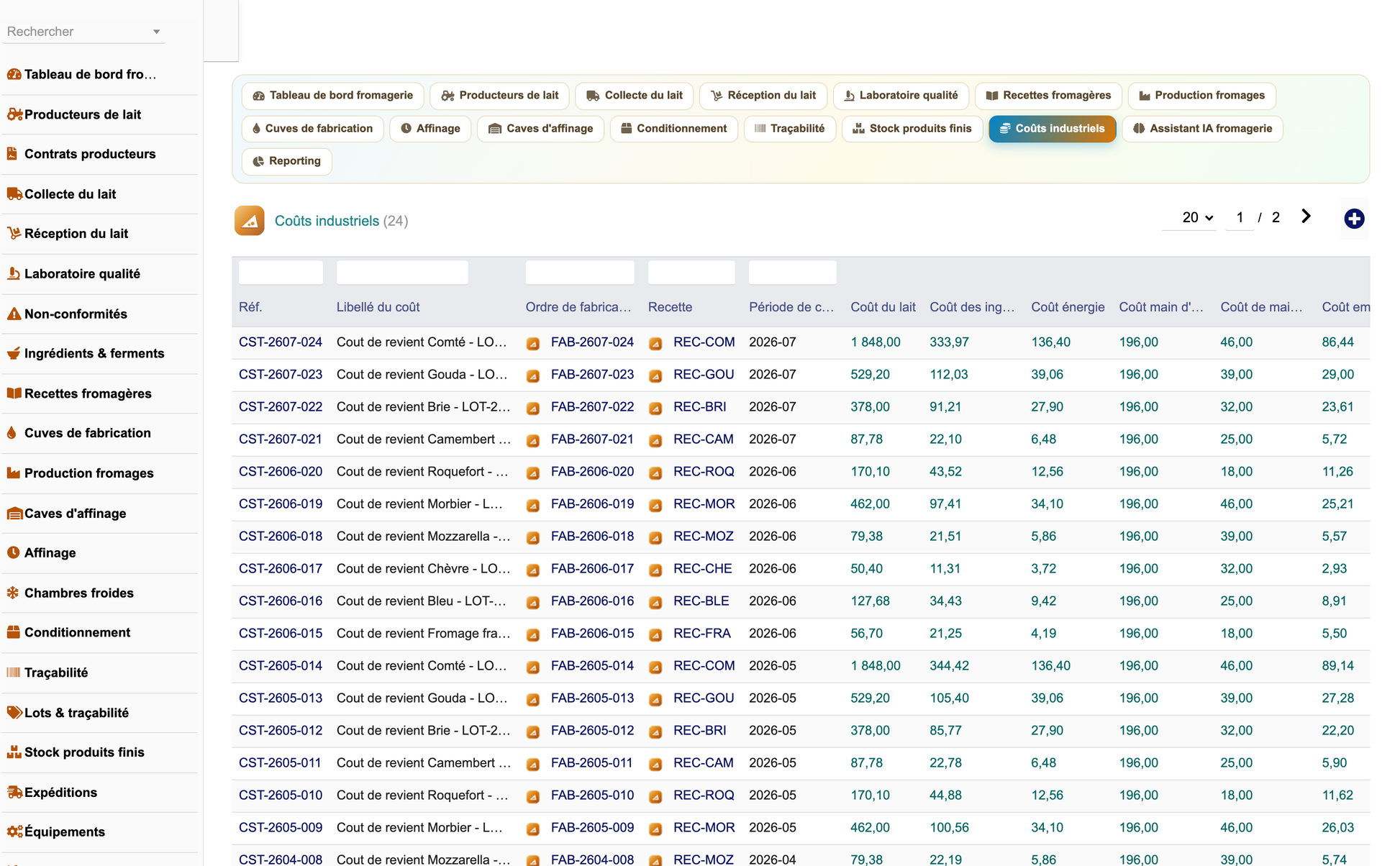The height and width of the screenshot is (866, 1400).
Task: Select the active Coûts industriels tab
Action: coord(1052,129)
